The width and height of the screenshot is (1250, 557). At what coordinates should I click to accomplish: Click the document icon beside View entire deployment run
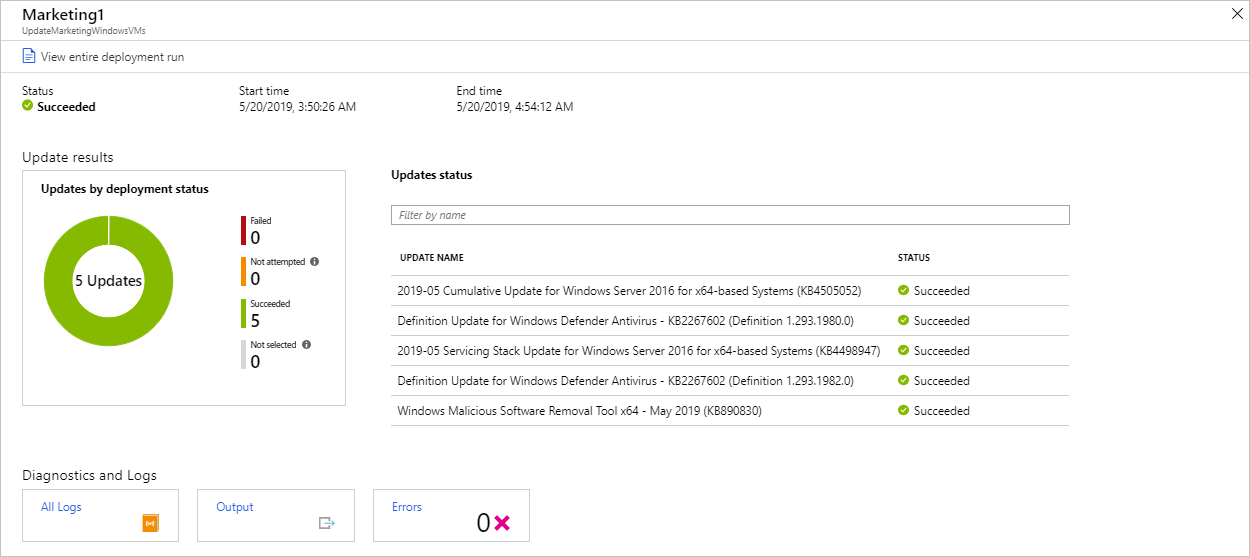(x=29, y=57)
